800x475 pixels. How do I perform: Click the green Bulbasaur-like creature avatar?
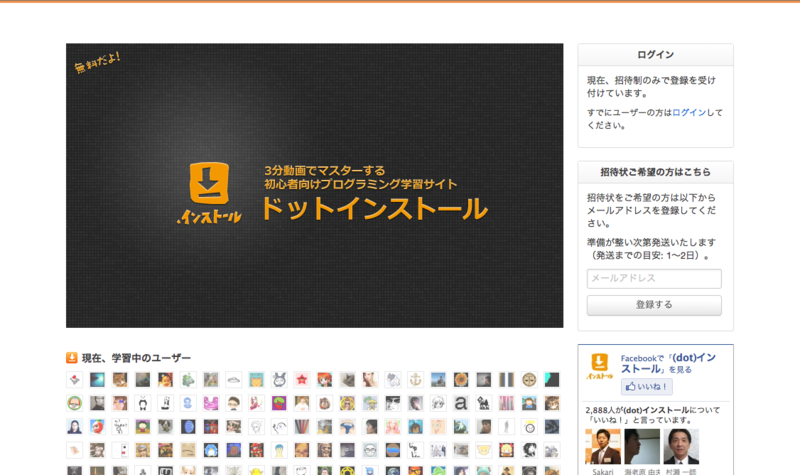coord(188,380)
